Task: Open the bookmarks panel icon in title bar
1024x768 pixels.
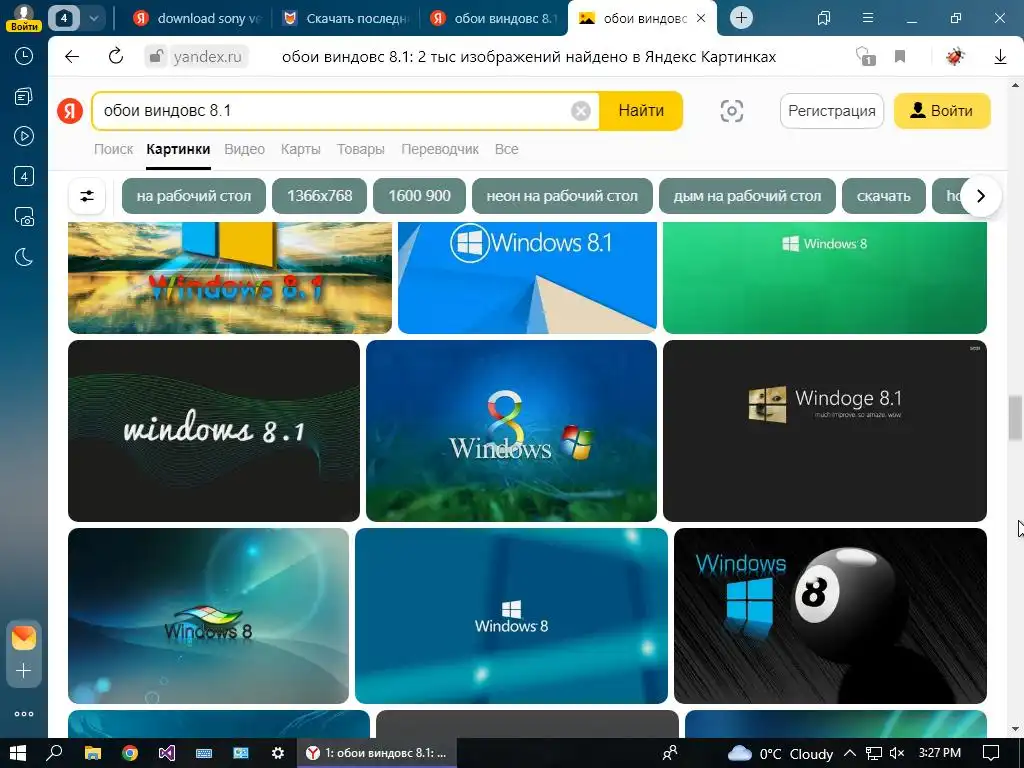Action: pos(824,18)
